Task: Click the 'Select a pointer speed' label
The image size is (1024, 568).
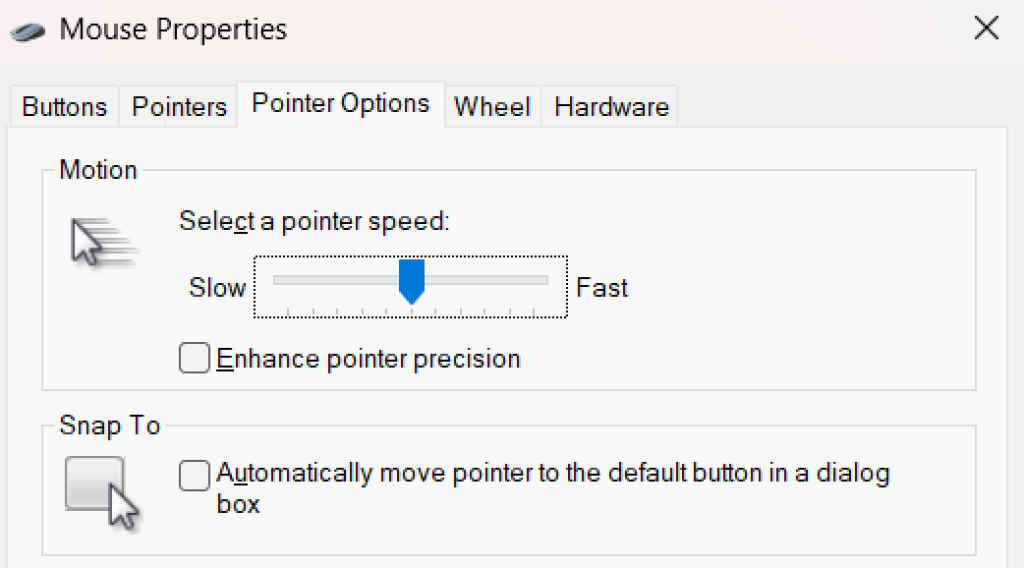Action: [x=314, y=221]
